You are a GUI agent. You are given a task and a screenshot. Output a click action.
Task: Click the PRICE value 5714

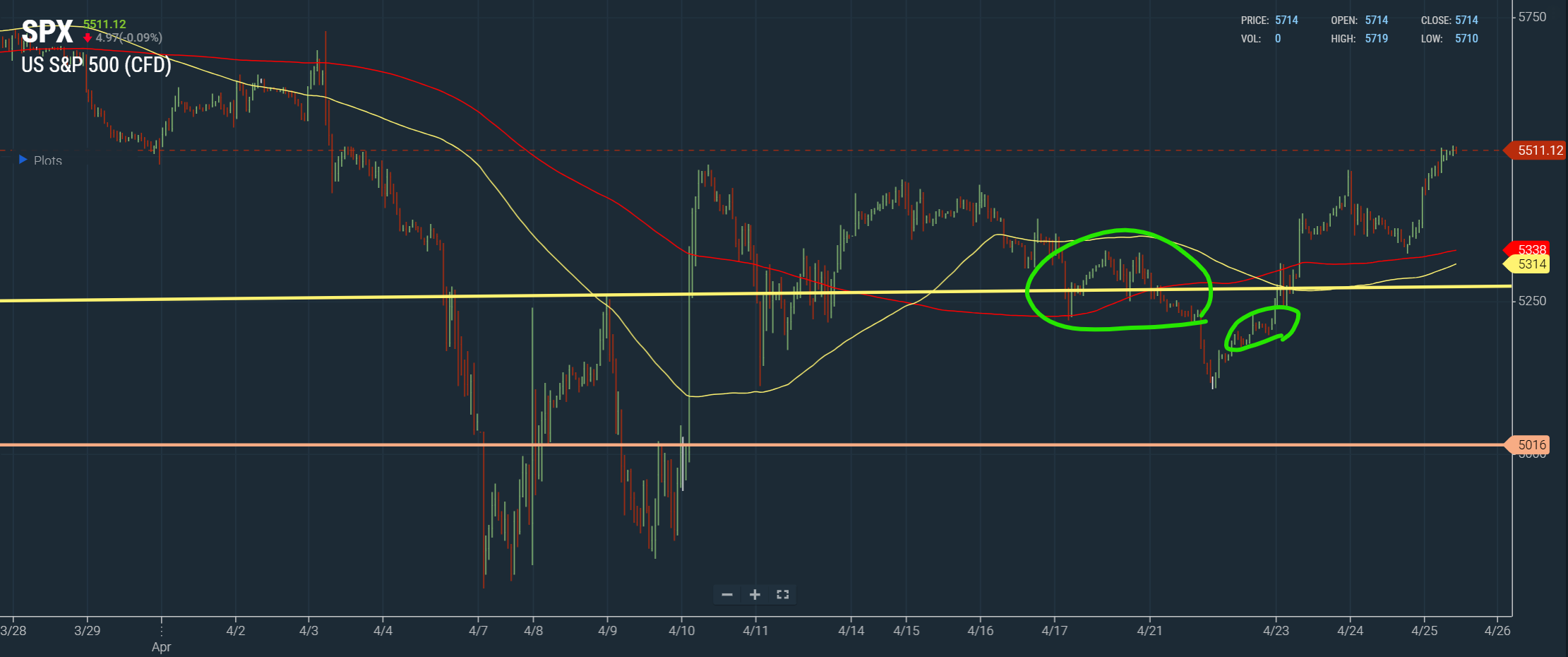[1286, 20]
